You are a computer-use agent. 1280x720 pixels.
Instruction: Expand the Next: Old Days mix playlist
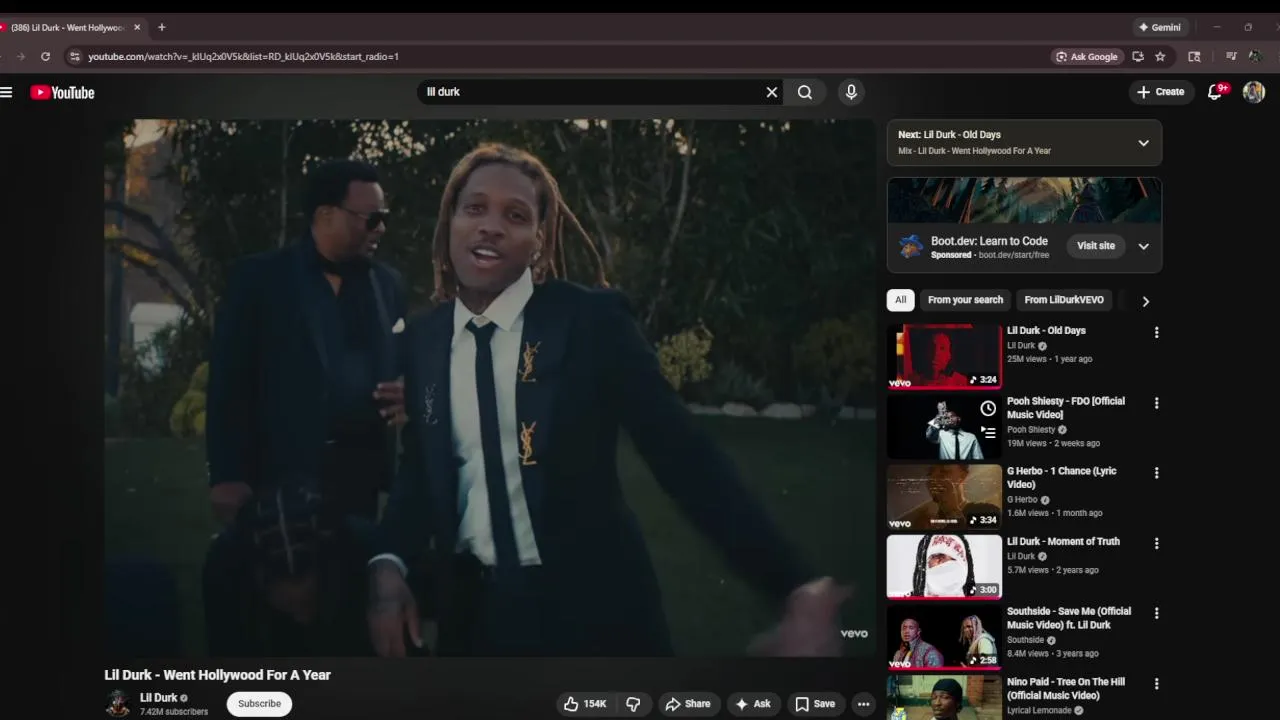click(x=1143, y=143)
